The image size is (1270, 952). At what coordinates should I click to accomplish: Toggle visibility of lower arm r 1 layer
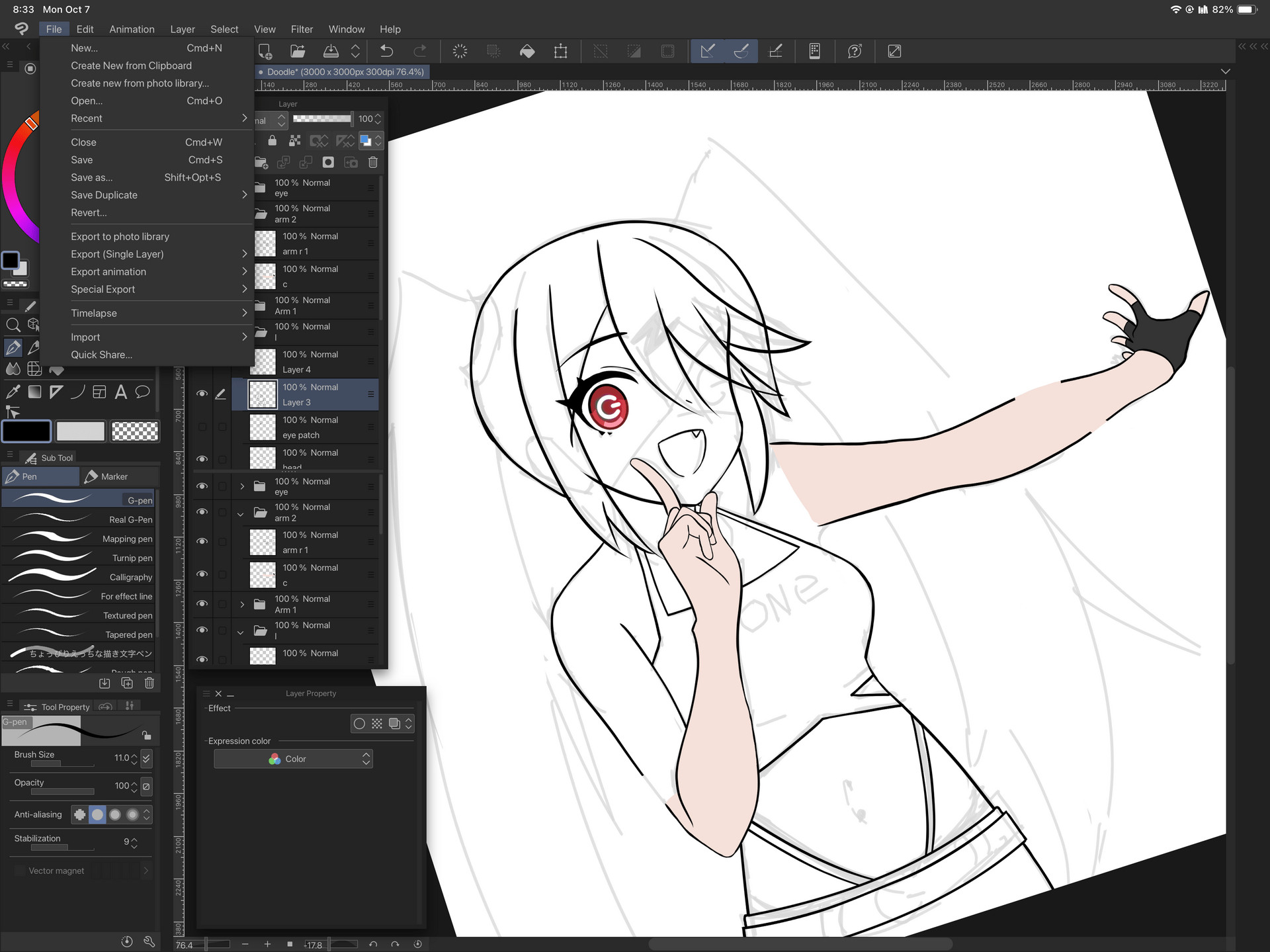pos(202,541)
